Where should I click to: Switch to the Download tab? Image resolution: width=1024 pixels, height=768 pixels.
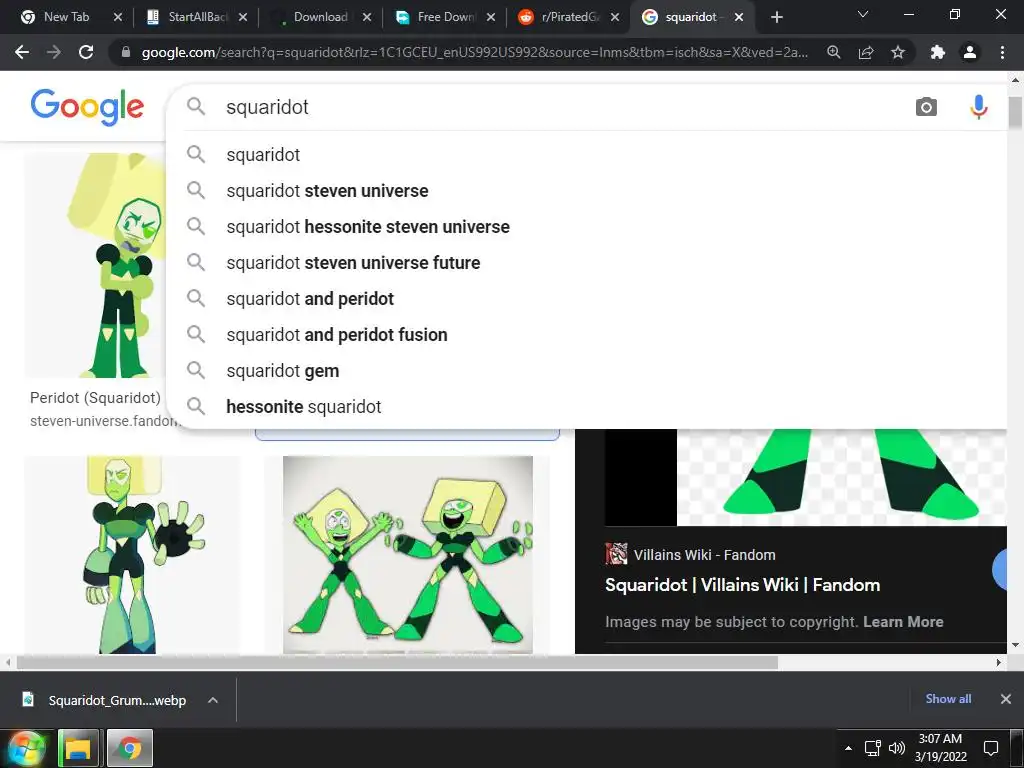(321, 17)
